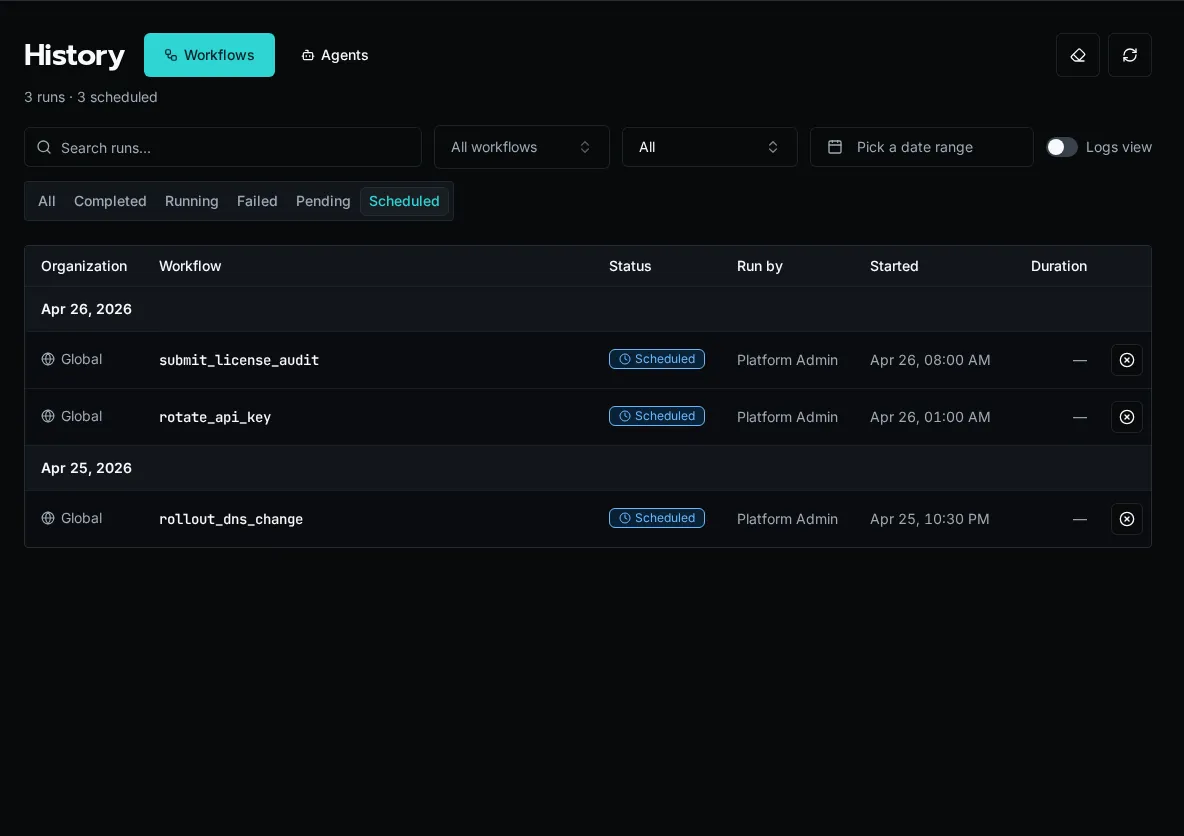This screenshot has height=836, width=1184.
Task: Click the Scheduled status badge for submit_license_audit
Action: pyautogui.click(x=657, y=359)
